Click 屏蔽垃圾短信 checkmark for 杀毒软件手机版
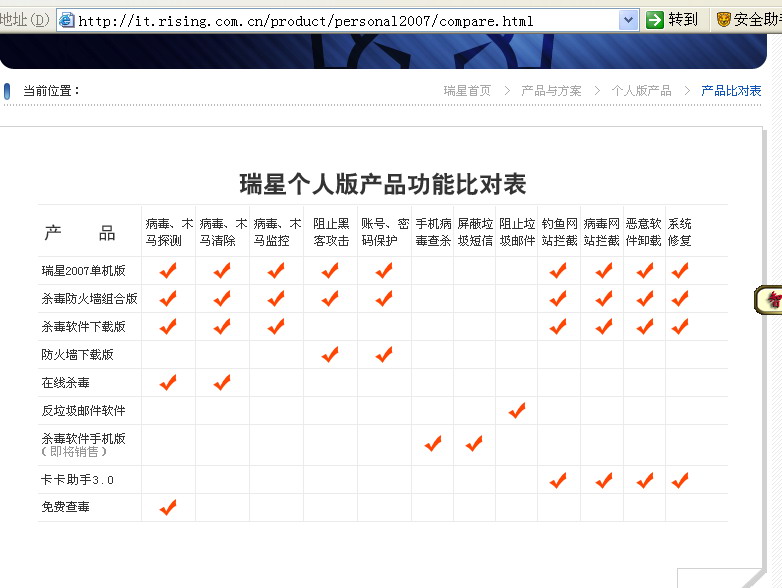 [474, 443]
